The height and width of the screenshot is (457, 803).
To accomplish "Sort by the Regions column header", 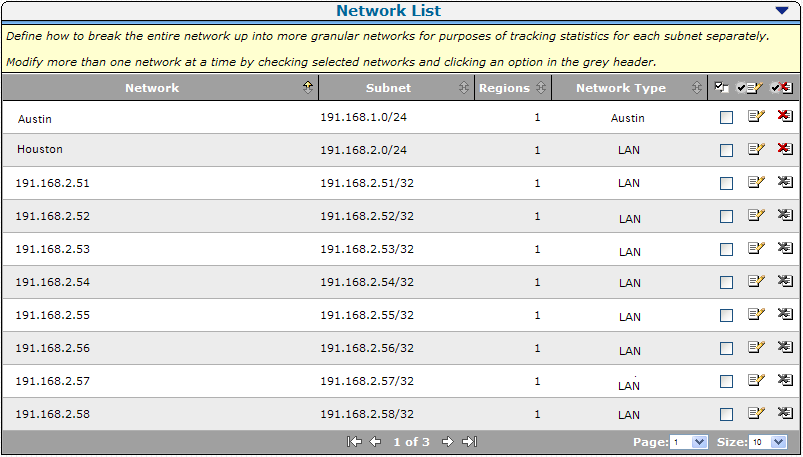I will coord(504,87).
